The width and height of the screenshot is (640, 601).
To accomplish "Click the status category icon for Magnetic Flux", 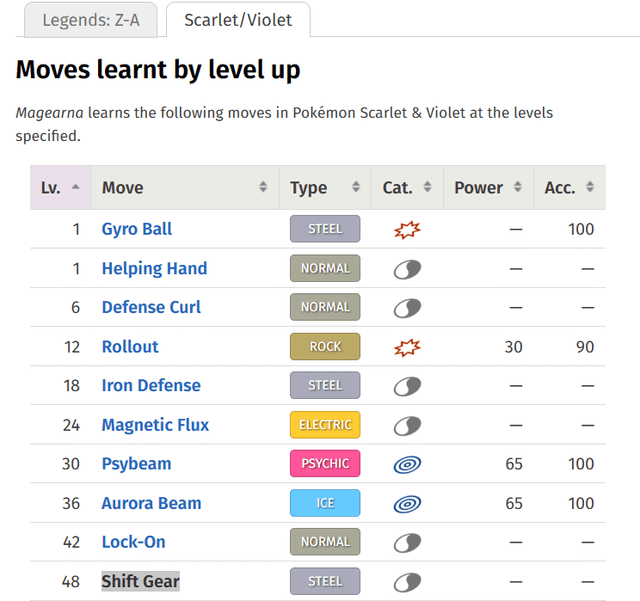I will pos(407,425).
